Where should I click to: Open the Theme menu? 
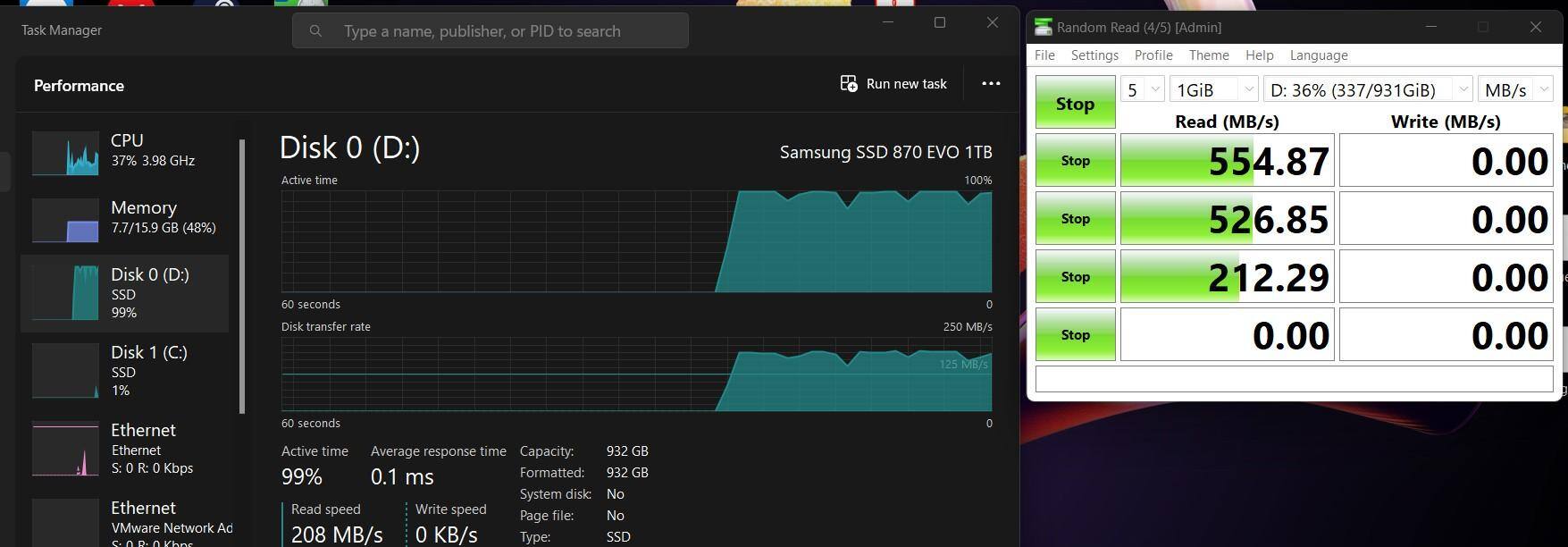coord(1209,55)
